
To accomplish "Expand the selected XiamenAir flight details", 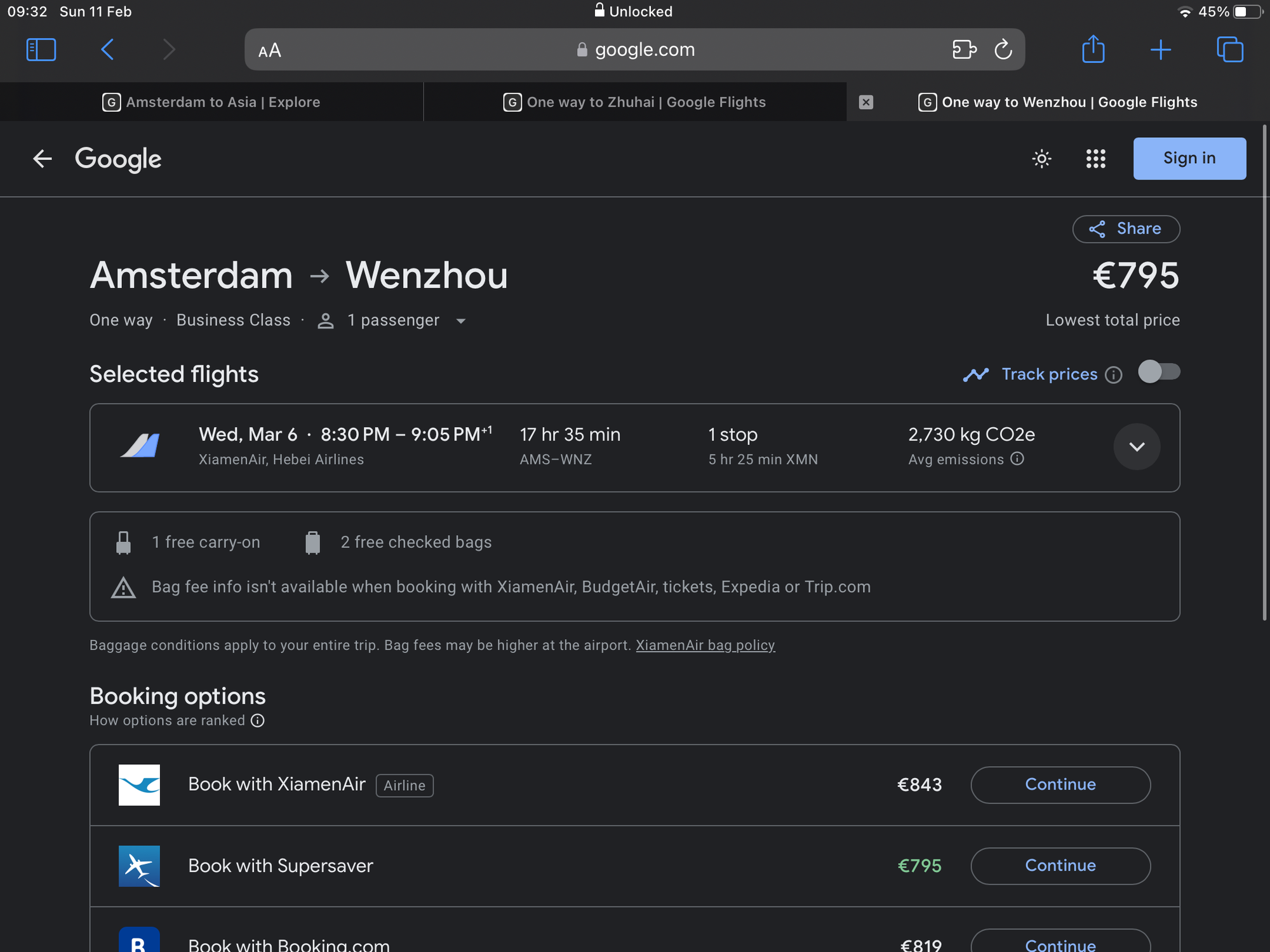I will 1137,447.
